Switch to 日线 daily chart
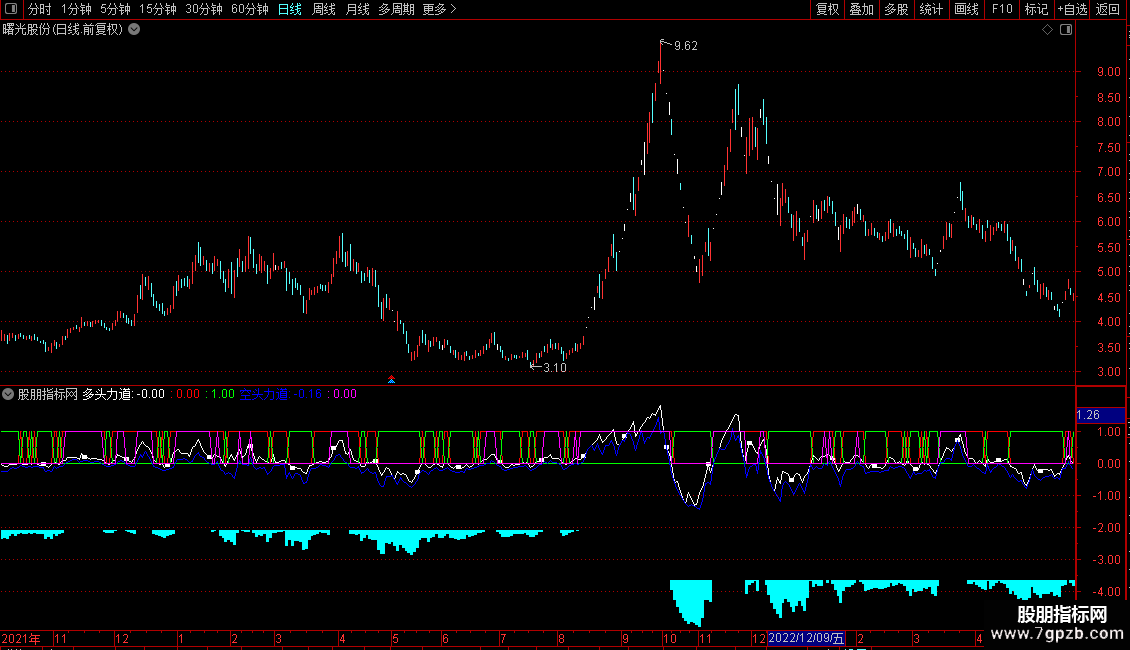The width and height of the screenshot is (1130, 650). [x=290, y=9]
